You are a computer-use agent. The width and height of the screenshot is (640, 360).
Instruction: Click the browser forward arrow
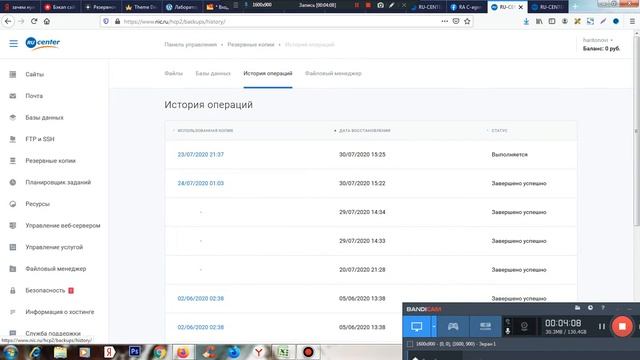(x=21, y=21)
